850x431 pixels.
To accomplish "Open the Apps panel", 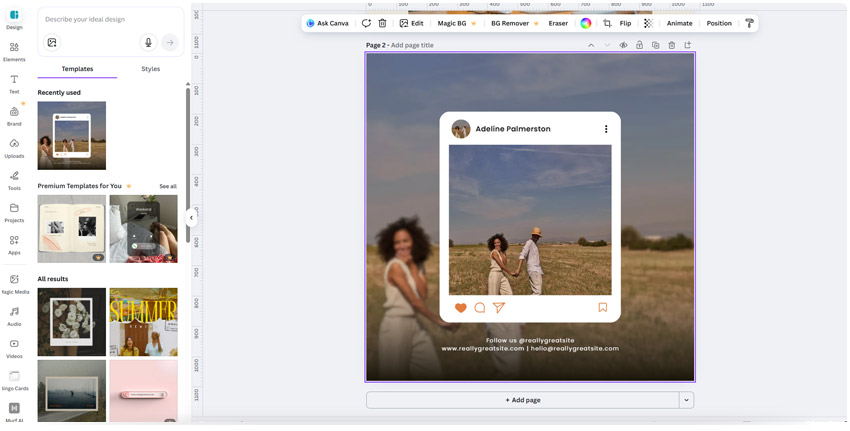I will (x=14, y=245).
